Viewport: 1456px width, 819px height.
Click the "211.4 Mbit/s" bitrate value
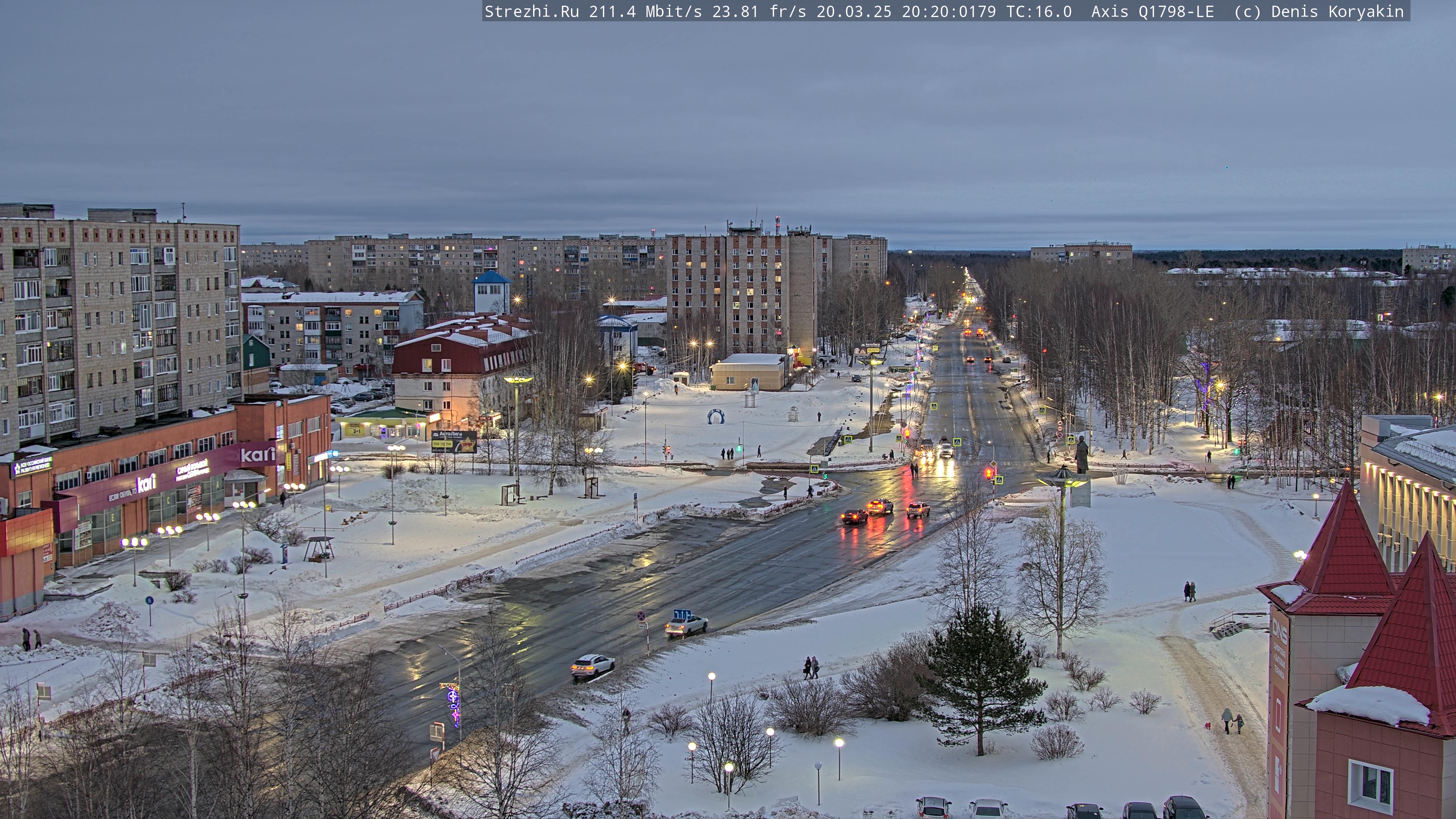click(645, 11)
